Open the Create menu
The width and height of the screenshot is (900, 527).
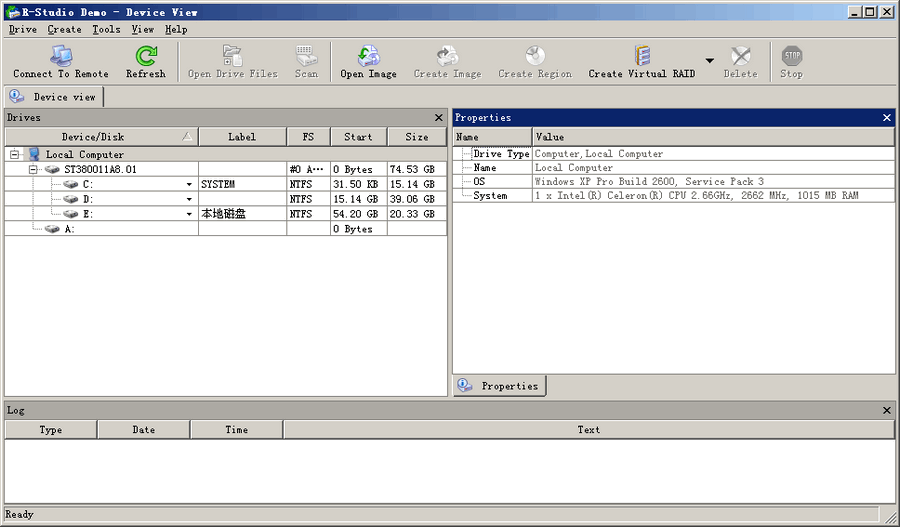pos(64,30)
